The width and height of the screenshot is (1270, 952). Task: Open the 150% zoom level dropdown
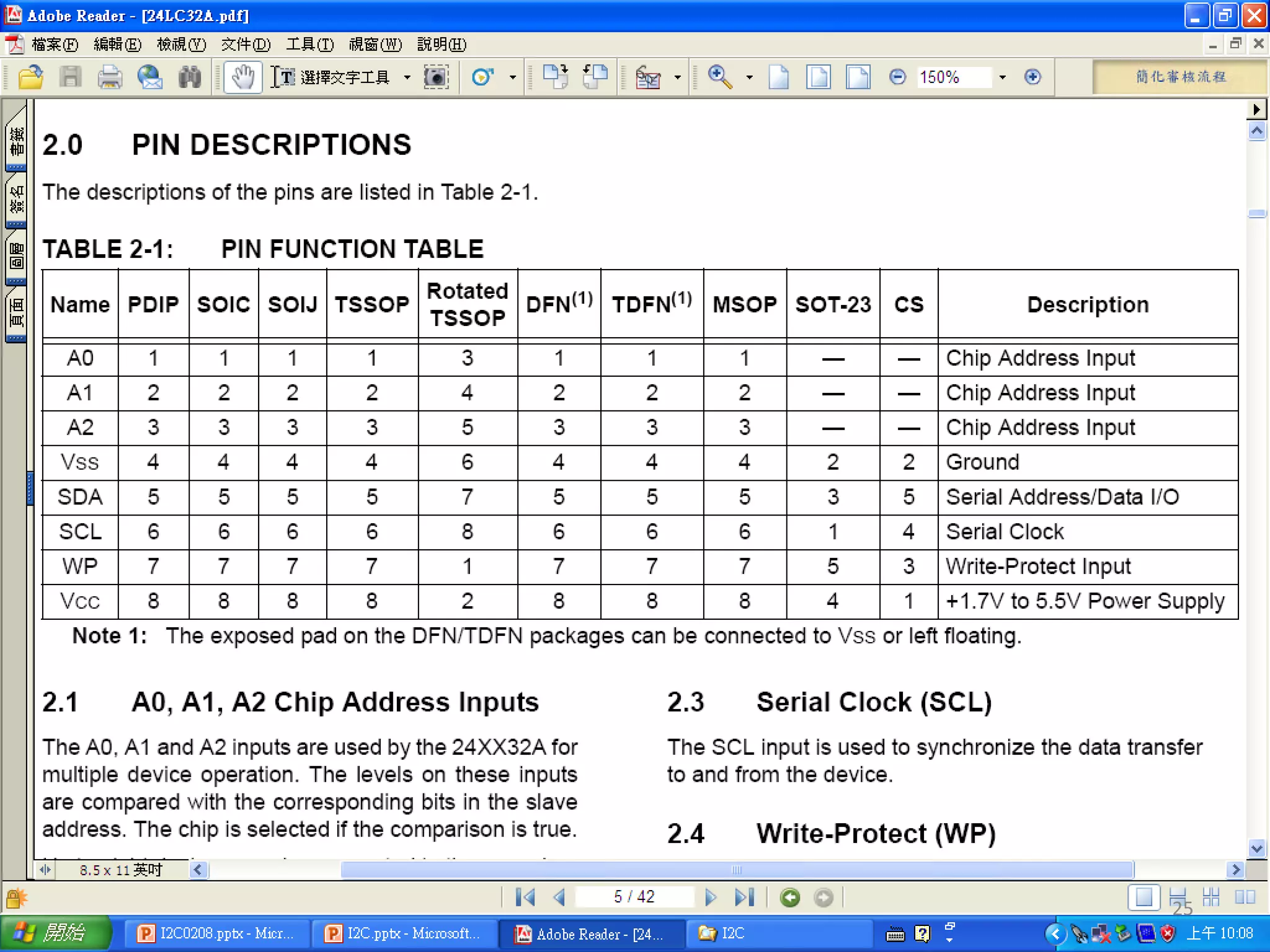click(1003, 77)
